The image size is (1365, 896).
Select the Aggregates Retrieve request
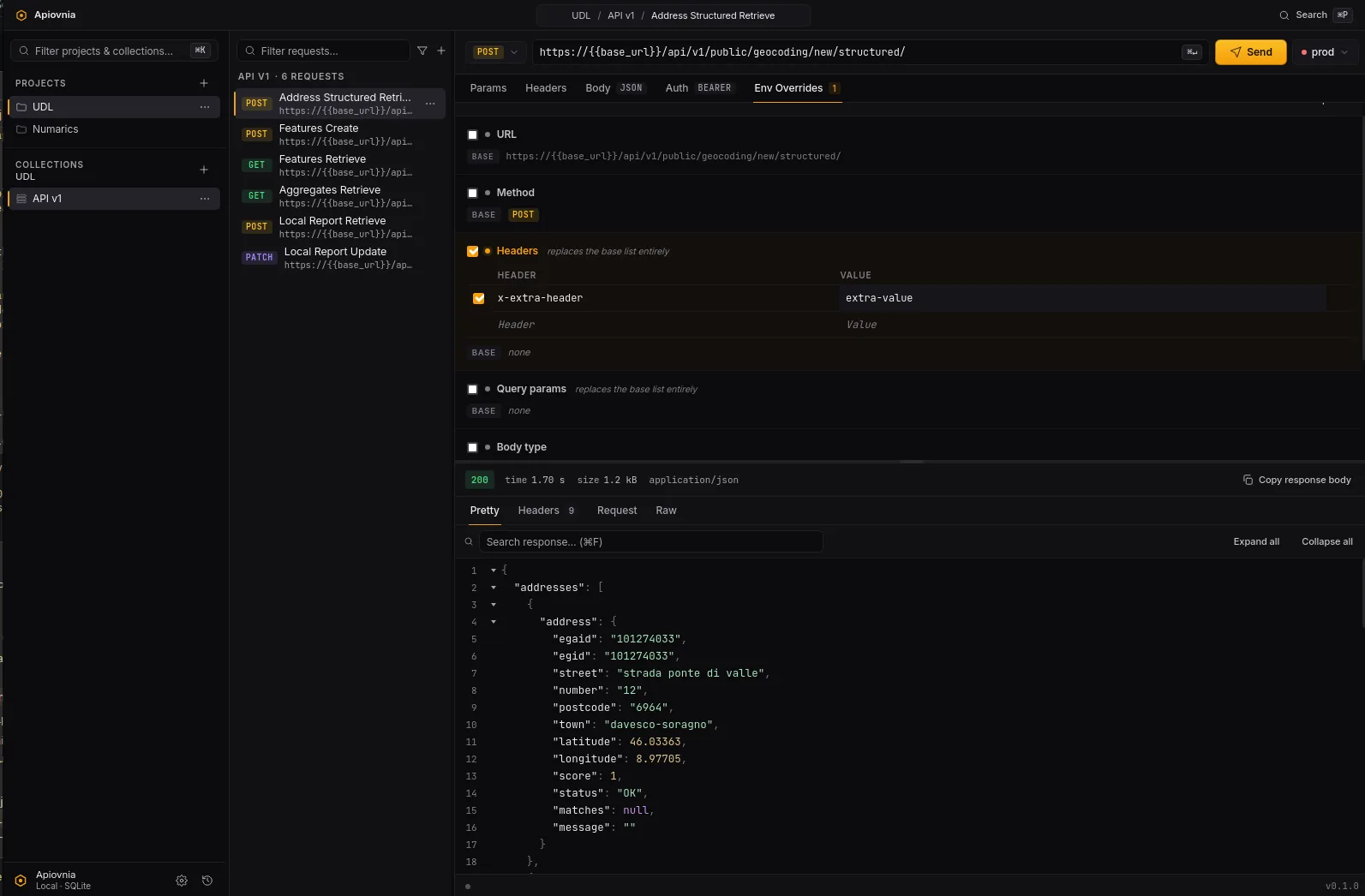click(x=340, y=196)
